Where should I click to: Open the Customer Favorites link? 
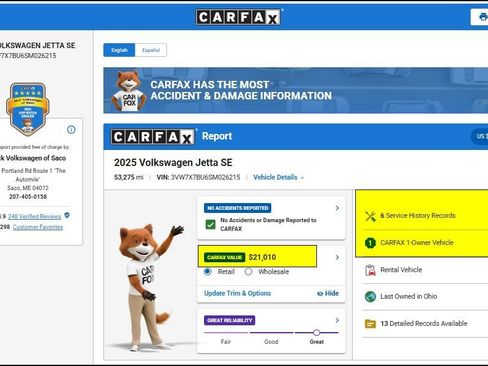[x=38, y=227]
